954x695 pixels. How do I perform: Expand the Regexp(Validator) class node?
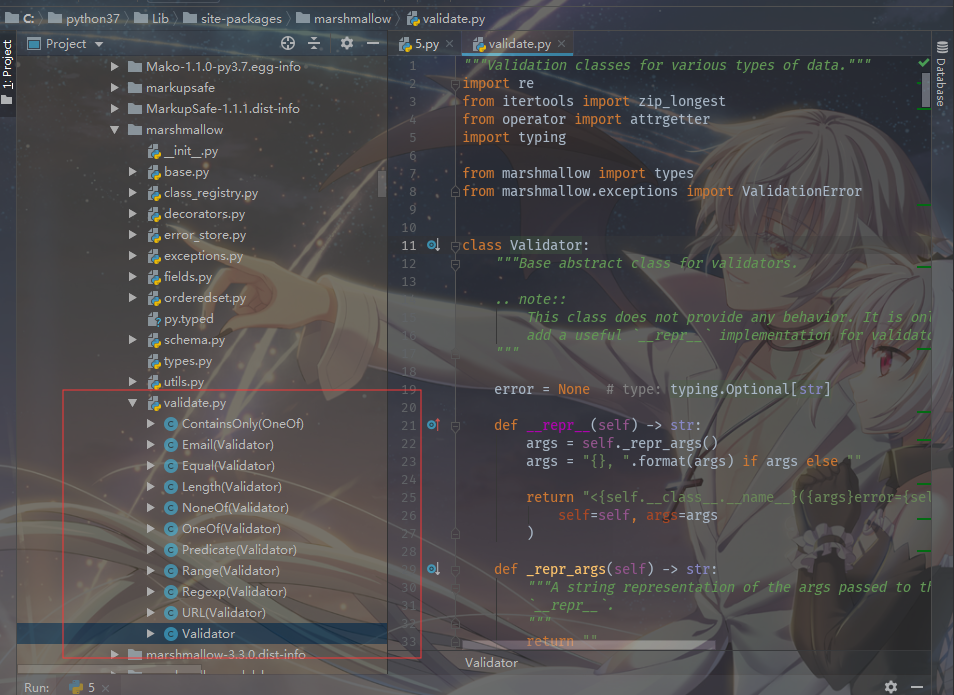coord(151,592)
